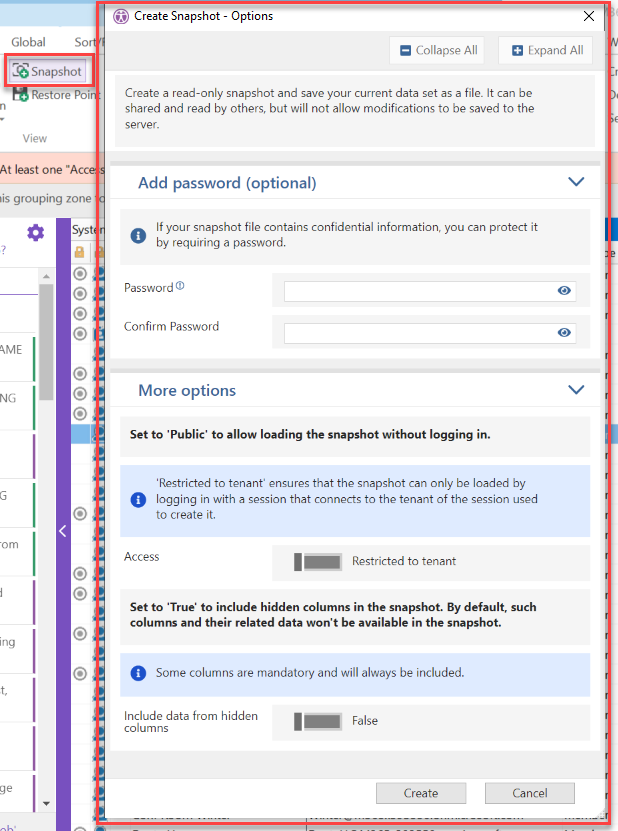The width and height of the screenshot is (618, 831).
Task: Click the Snapshot camera icon in ribbon
Action: [20, 72]
